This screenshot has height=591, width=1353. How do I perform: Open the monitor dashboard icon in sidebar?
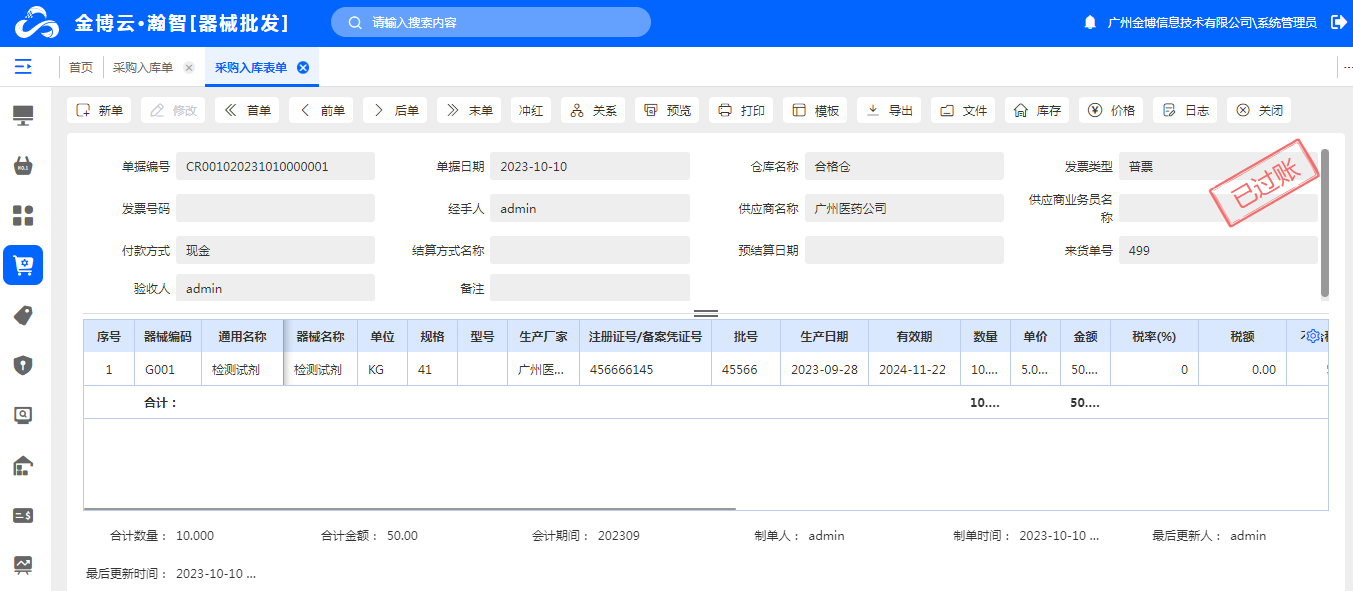tap(23, 116)
